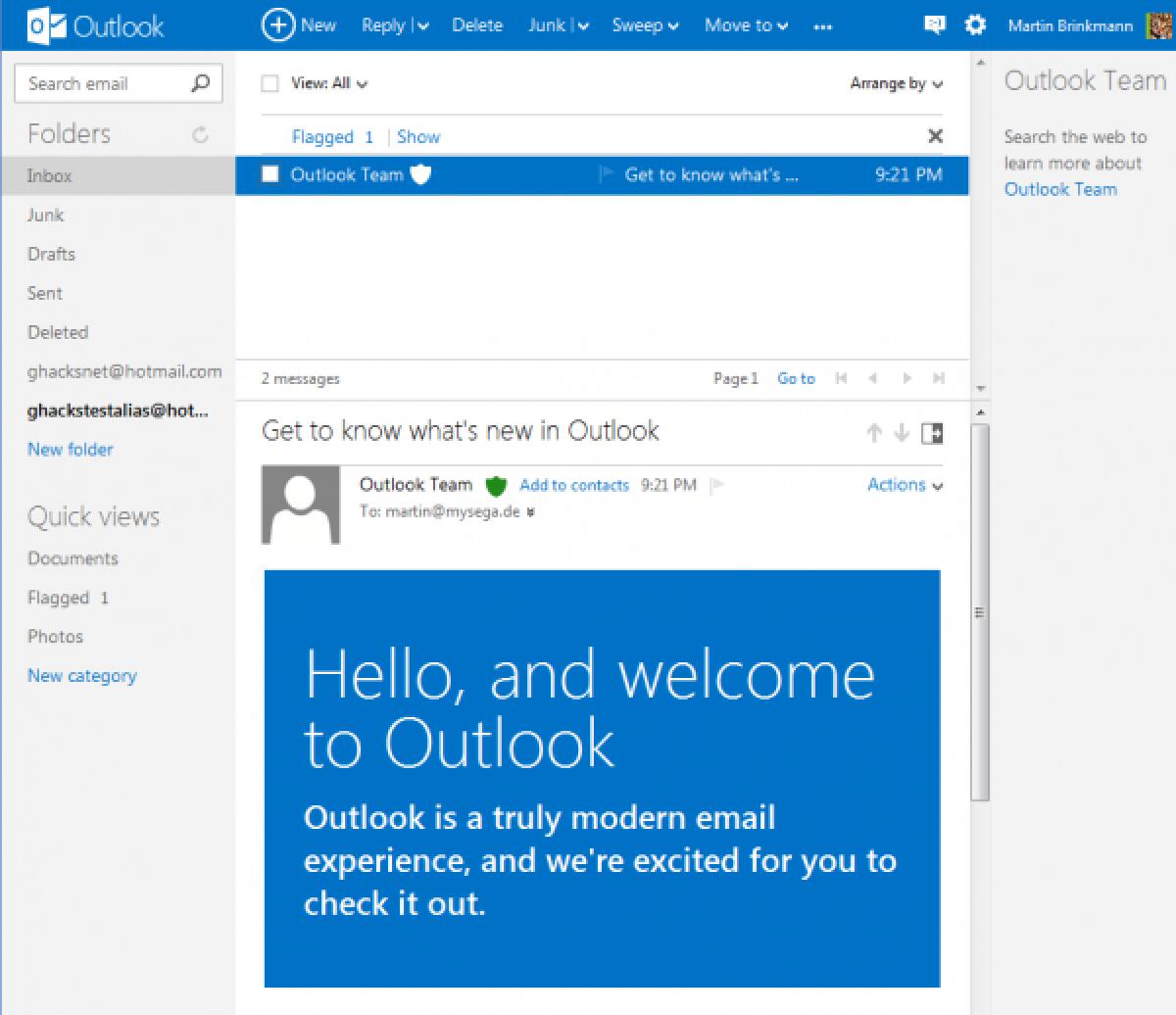Click the Outlook logo in the header
Screen dimensions: 1176x1015
coord(92,24)
